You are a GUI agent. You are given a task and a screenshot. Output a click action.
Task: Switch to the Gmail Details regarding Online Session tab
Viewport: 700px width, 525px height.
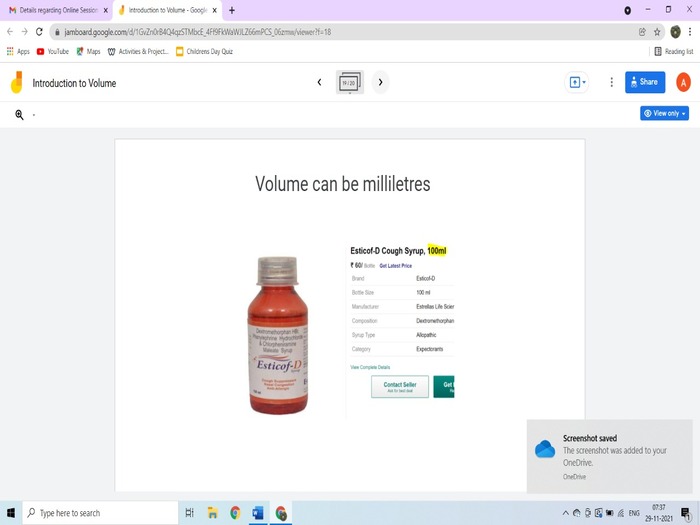point(54,10)
